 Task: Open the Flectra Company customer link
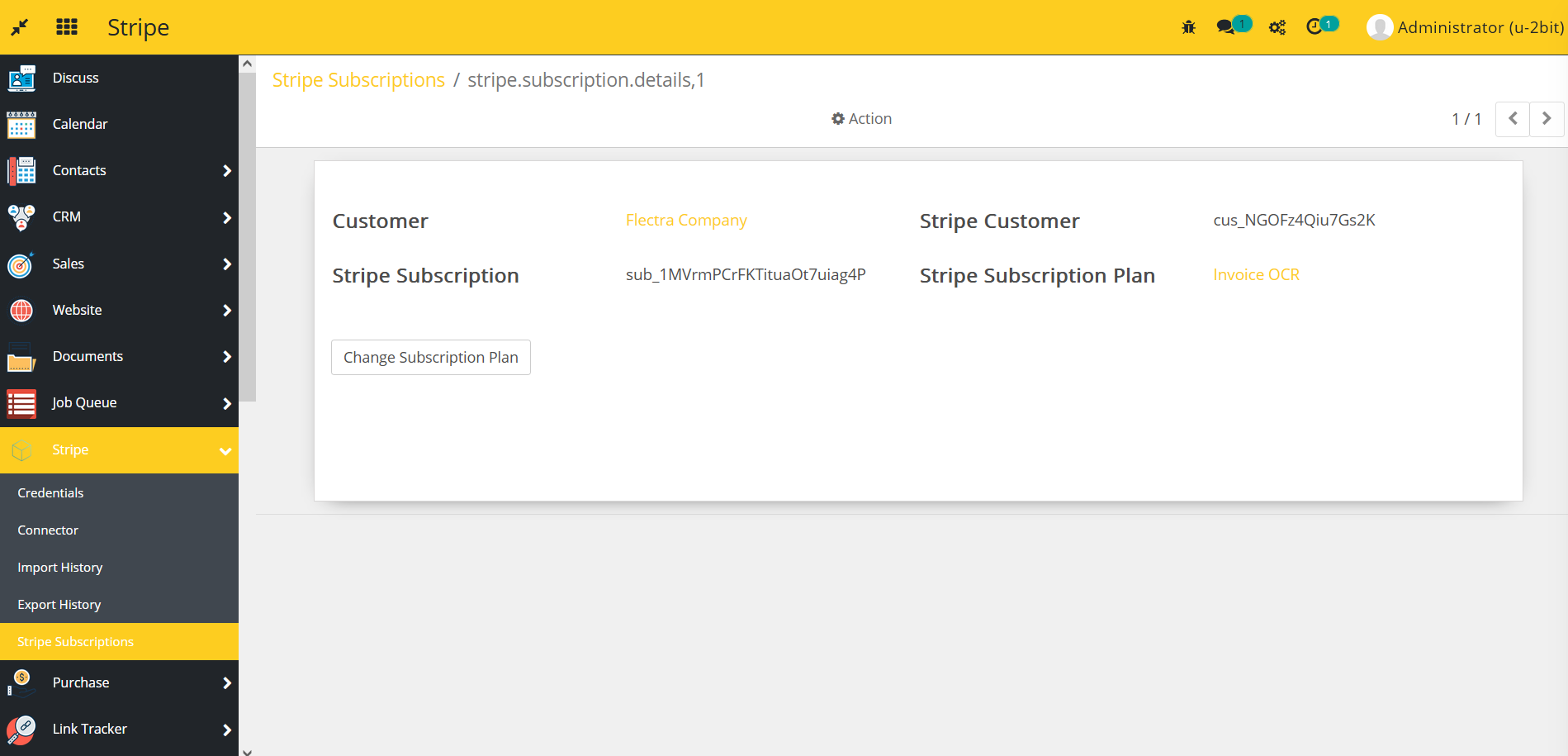pyautogui.click(x=686, y=220)
